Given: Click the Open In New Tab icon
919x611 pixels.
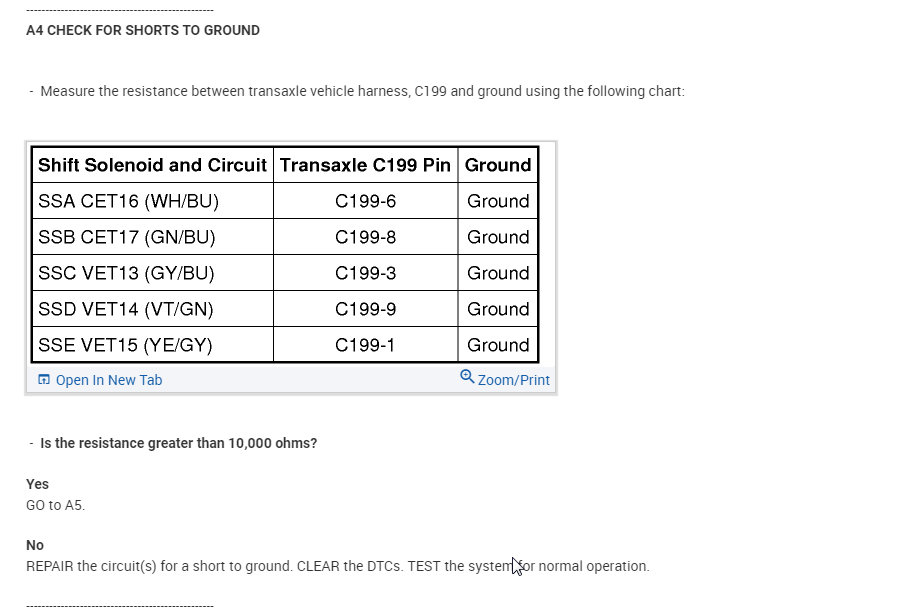Looking at the screenshot, I should 43,380.
